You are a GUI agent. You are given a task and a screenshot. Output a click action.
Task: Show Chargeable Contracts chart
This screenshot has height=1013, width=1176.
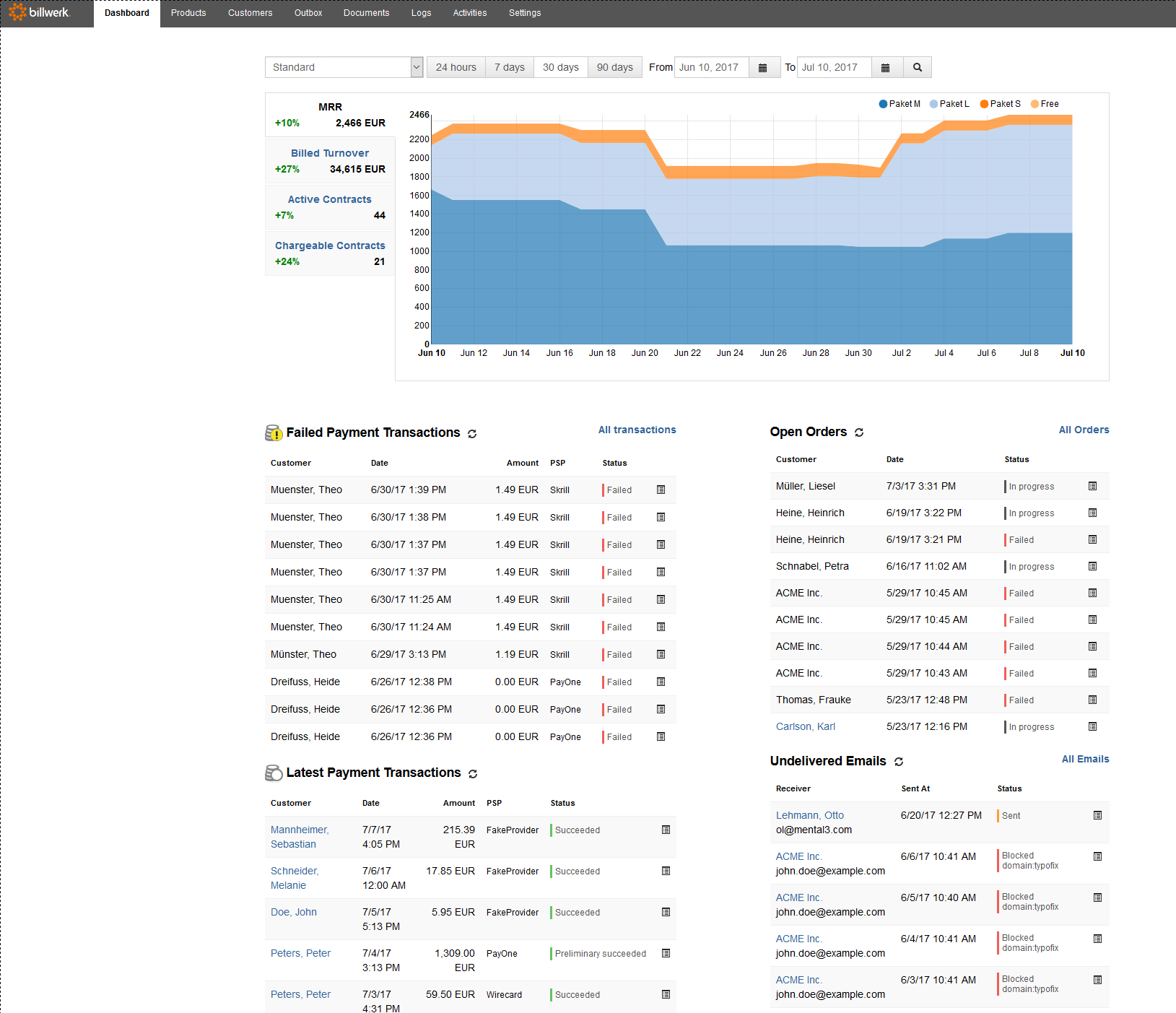tap(330, 253)
